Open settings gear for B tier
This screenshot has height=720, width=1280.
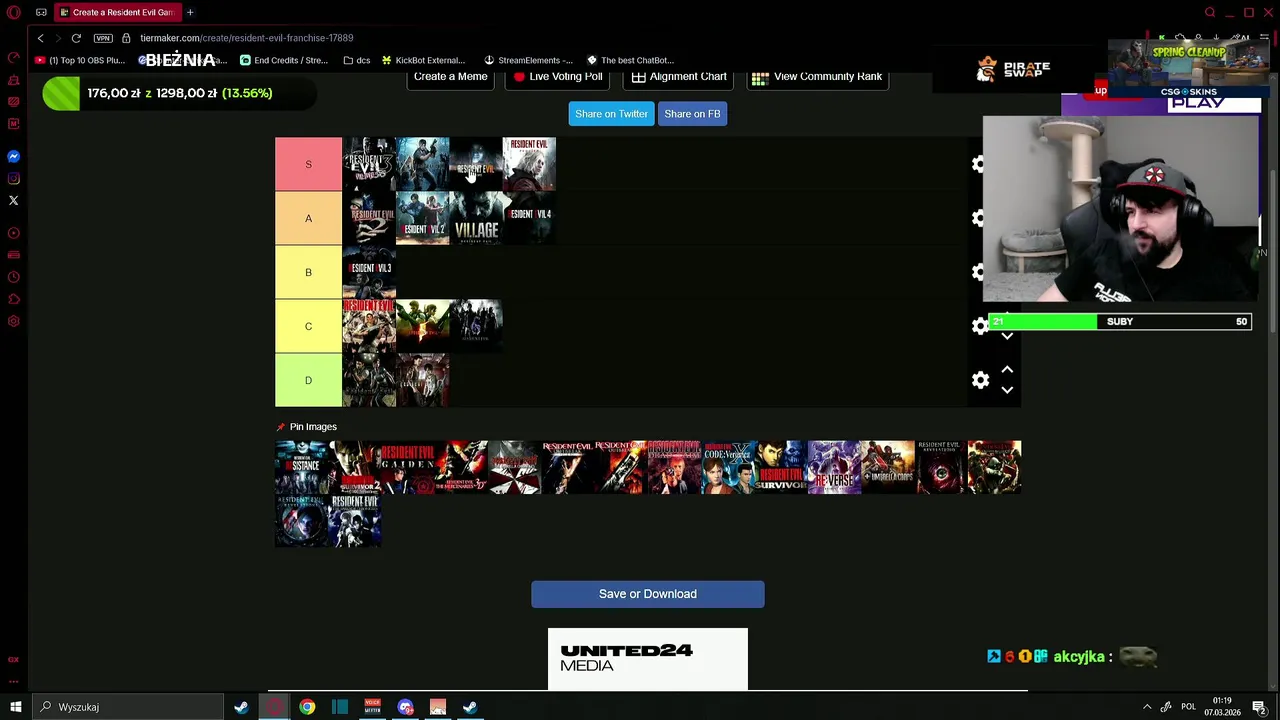[x=979, y=272]
